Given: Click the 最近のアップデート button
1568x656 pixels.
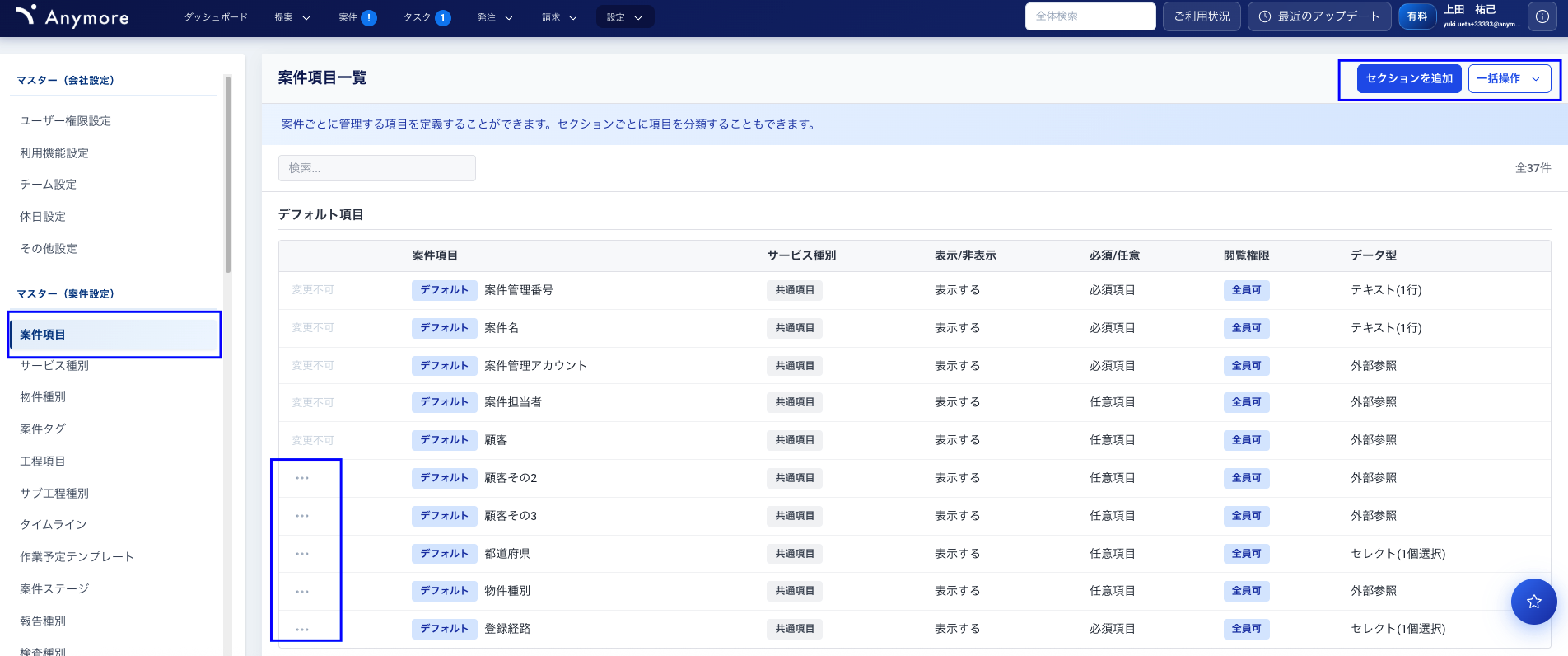Looking at the screenshot, I should (1319, 16).
